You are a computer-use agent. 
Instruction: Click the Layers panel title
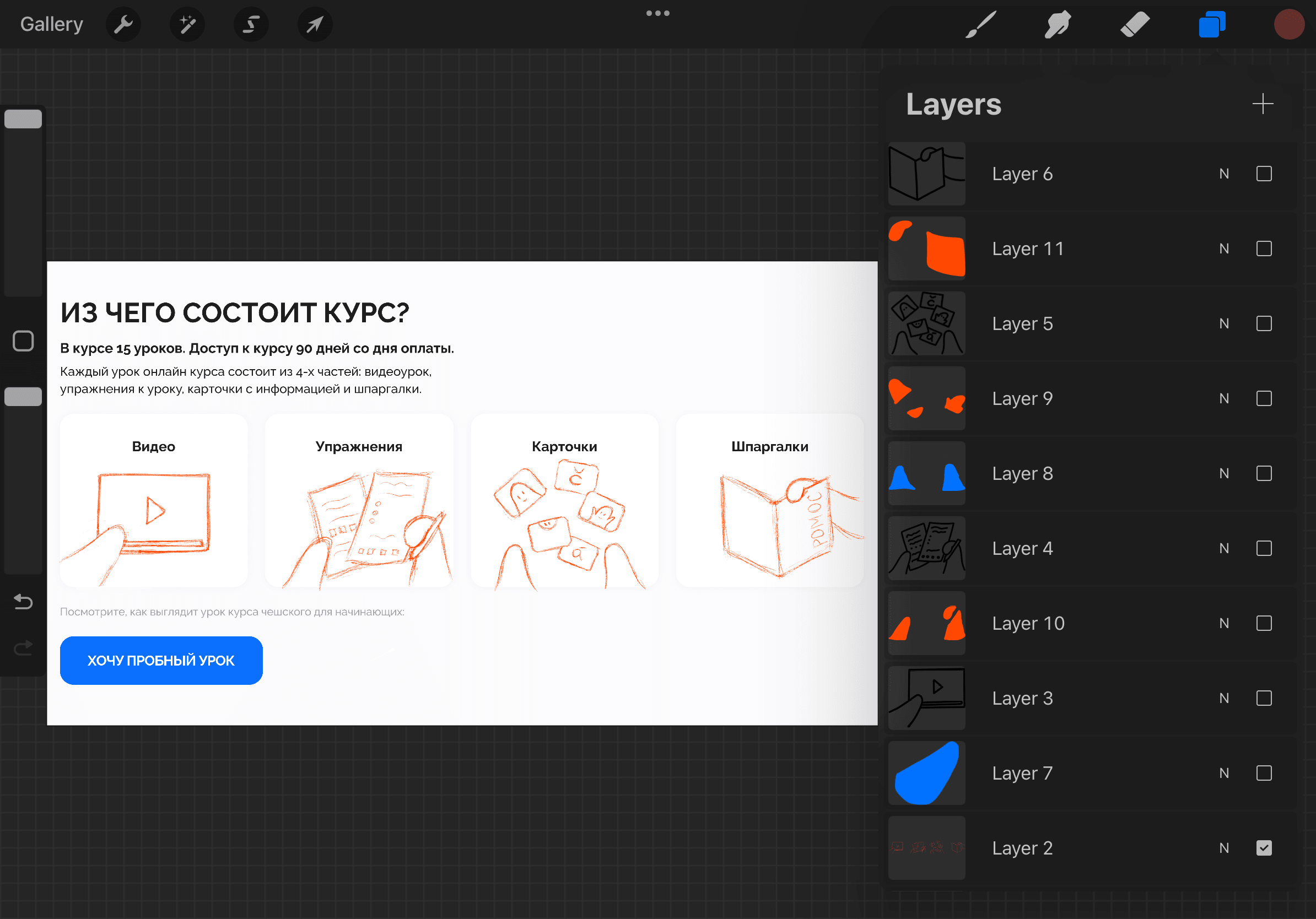tap(953, 104)
